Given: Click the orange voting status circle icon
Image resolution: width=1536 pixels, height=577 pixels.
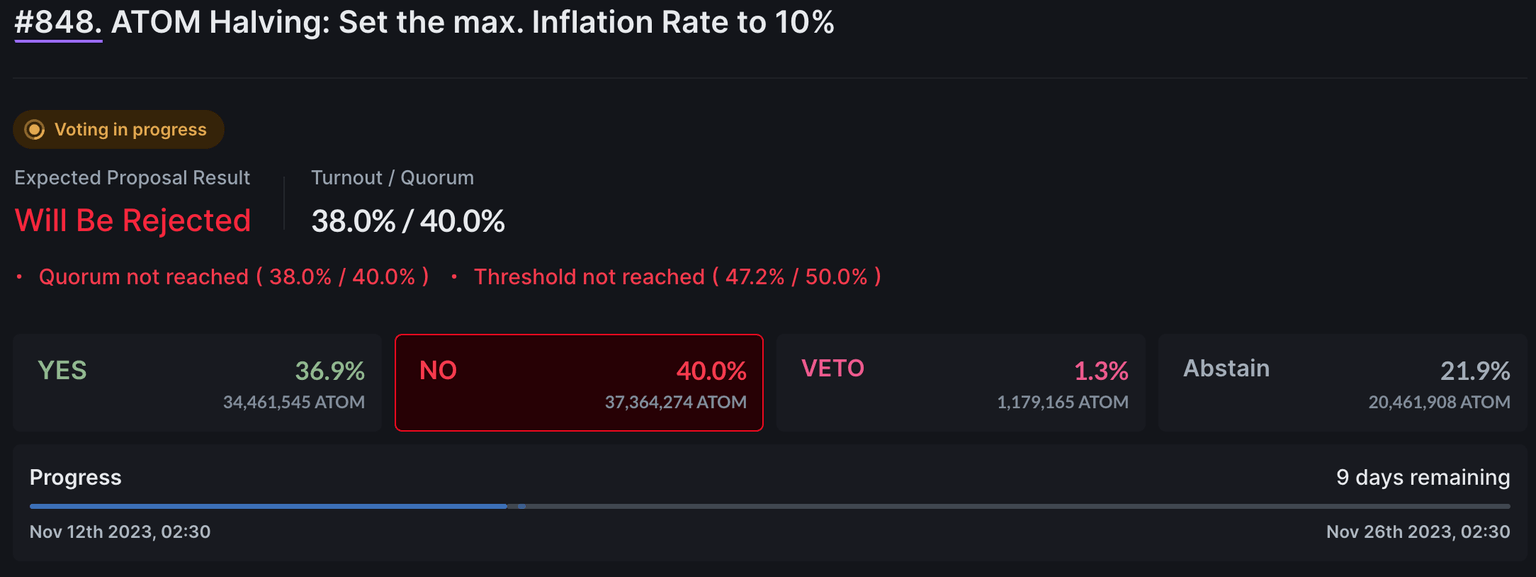Looking at the screenshot, I should pyautogui.click(x=34, y=130).
